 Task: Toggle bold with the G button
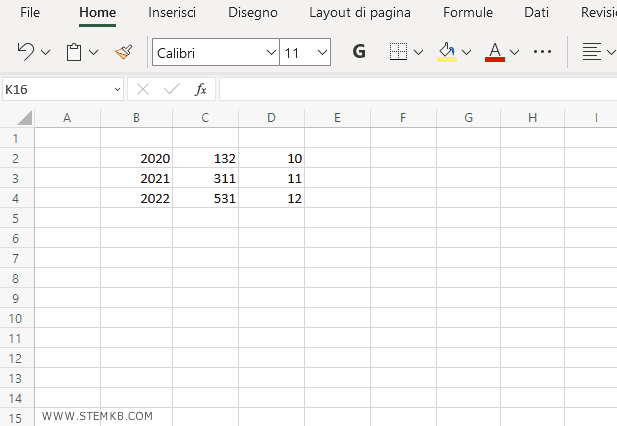(359, 51)
